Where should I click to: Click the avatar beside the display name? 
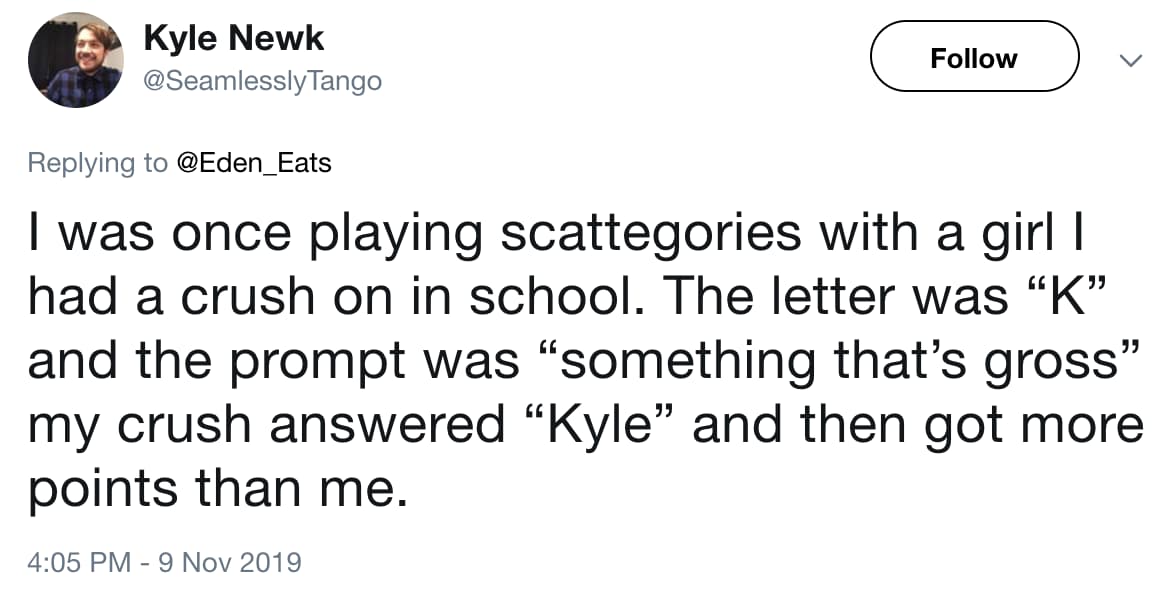coord(75,58)
